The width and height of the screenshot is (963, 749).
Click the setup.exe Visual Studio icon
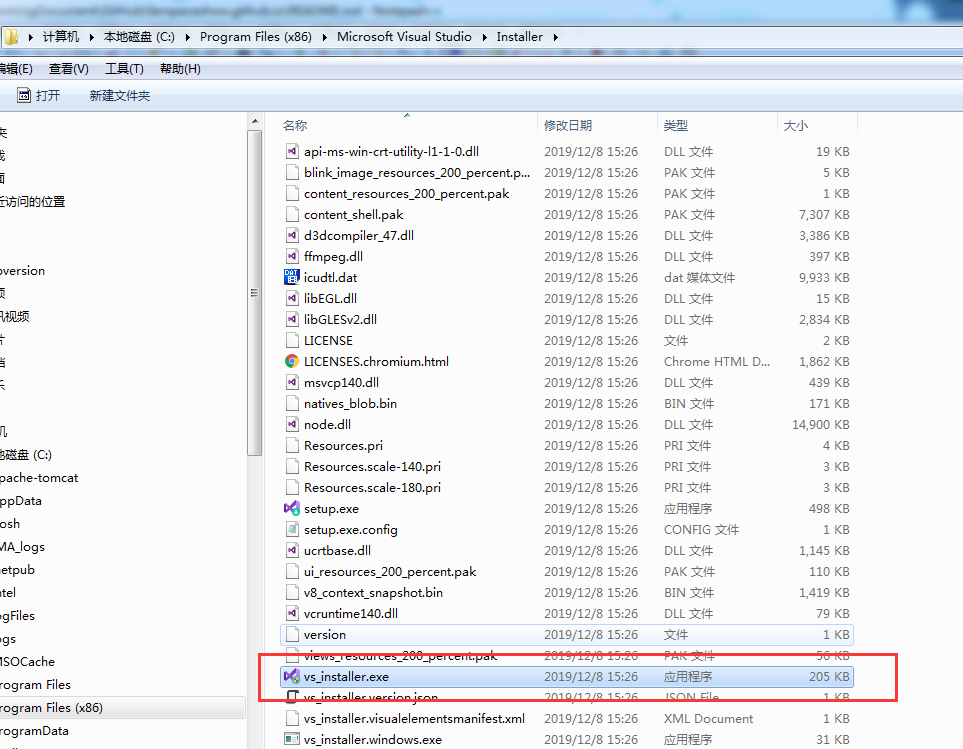tap(292, 508)
